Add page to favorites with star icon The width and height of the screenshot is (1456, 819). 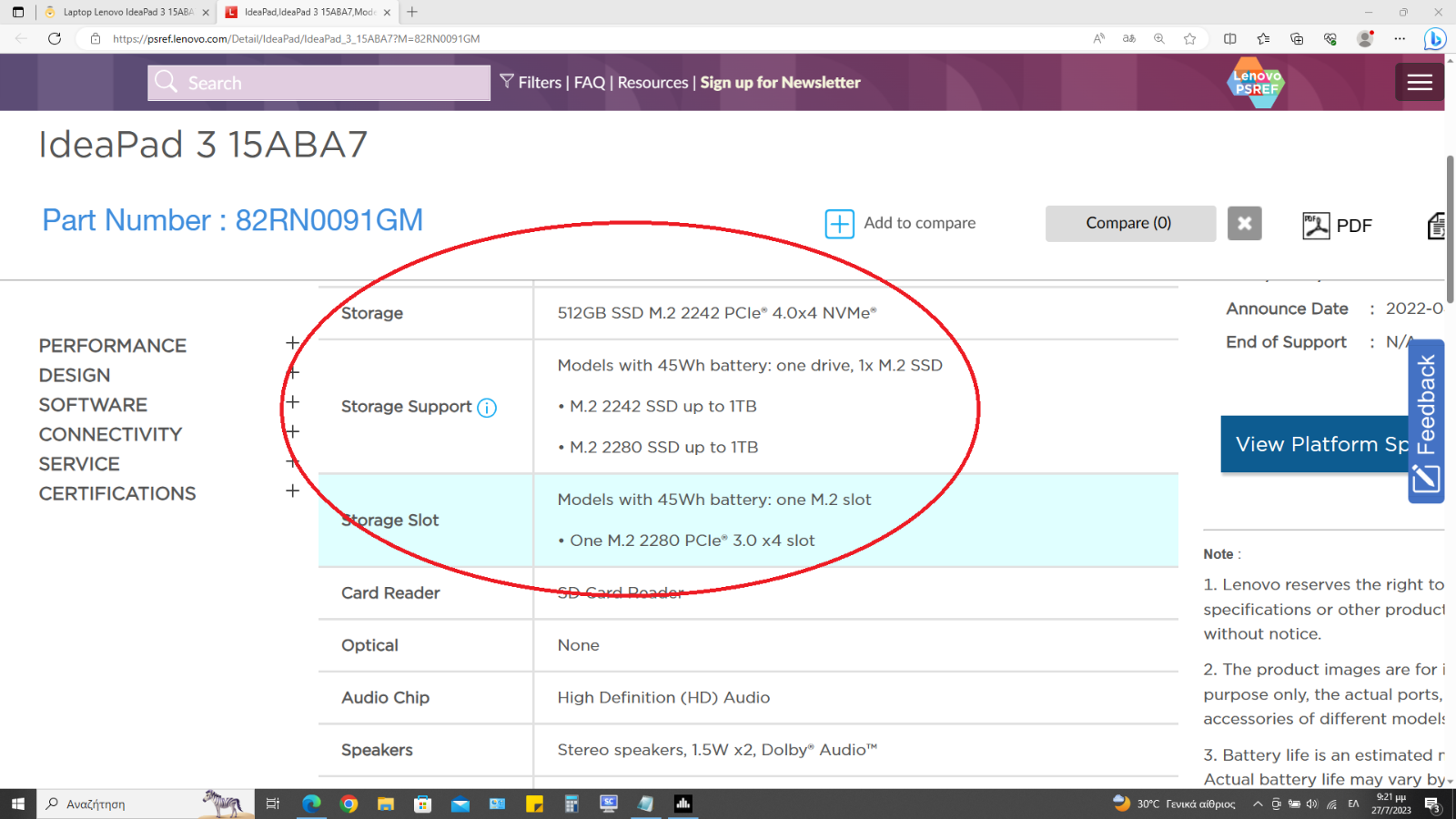pos(1189,38)
